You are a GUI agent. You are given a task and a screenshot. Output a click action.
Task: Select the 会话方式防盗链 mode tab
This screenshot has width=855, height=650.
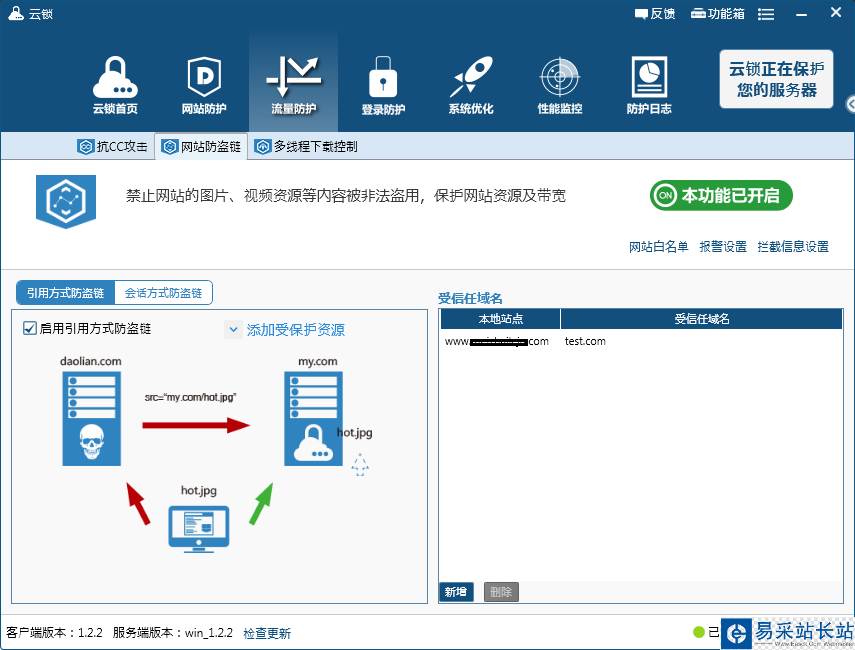[x=163, y=293]
